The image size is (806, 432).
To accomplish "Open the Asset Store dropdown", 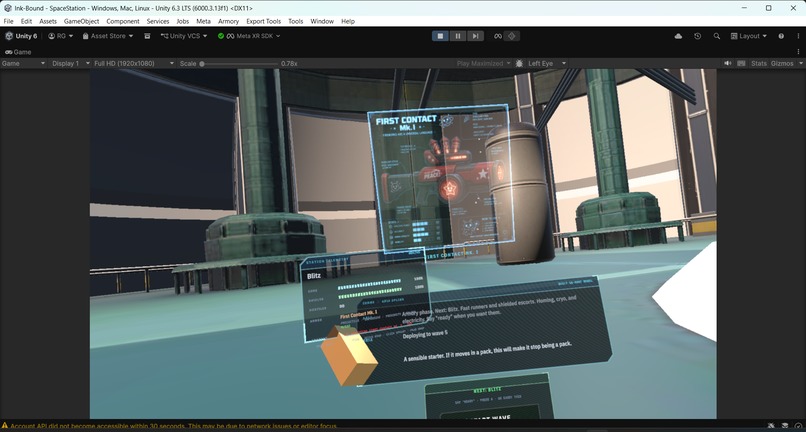I will 108,36.
